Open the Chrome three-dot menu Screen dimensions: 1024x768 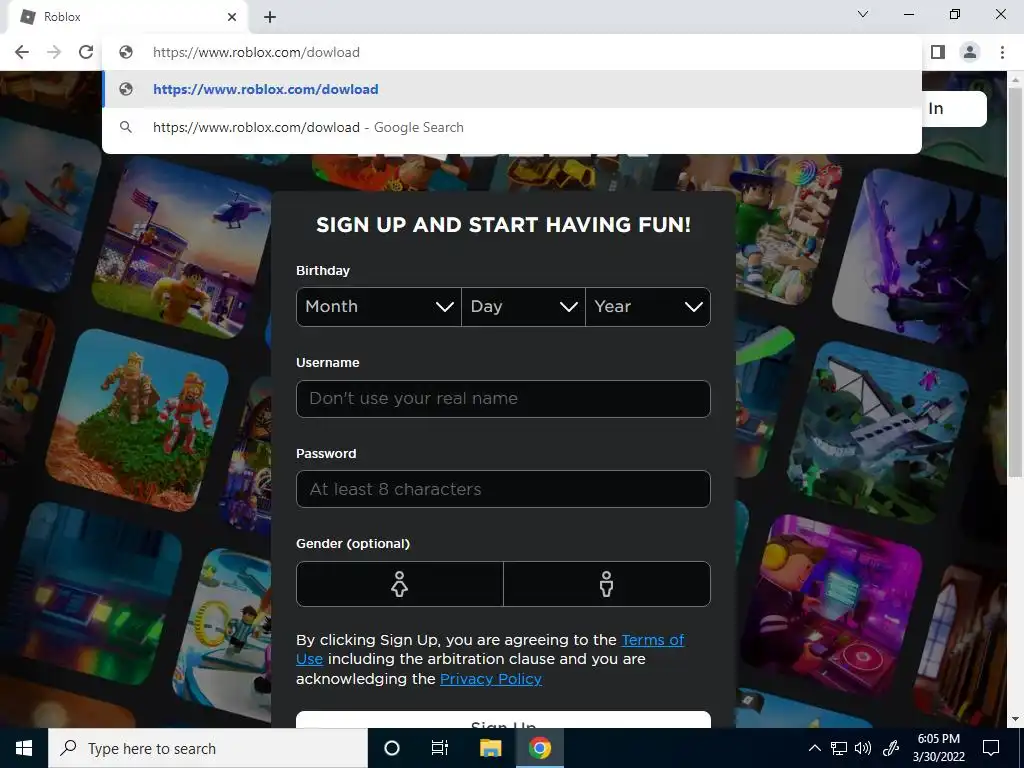[1002, 52]
